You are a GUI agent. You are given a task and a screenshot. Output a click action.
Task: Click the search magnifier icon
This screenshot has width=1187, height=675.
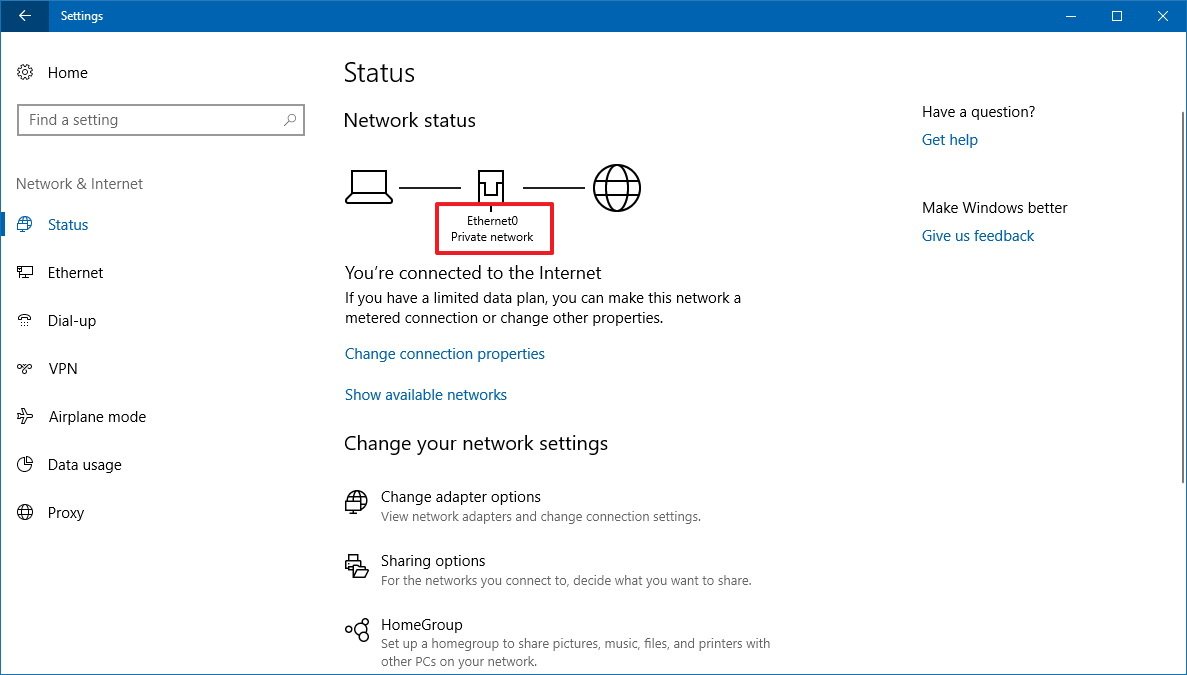coord(290,120)
